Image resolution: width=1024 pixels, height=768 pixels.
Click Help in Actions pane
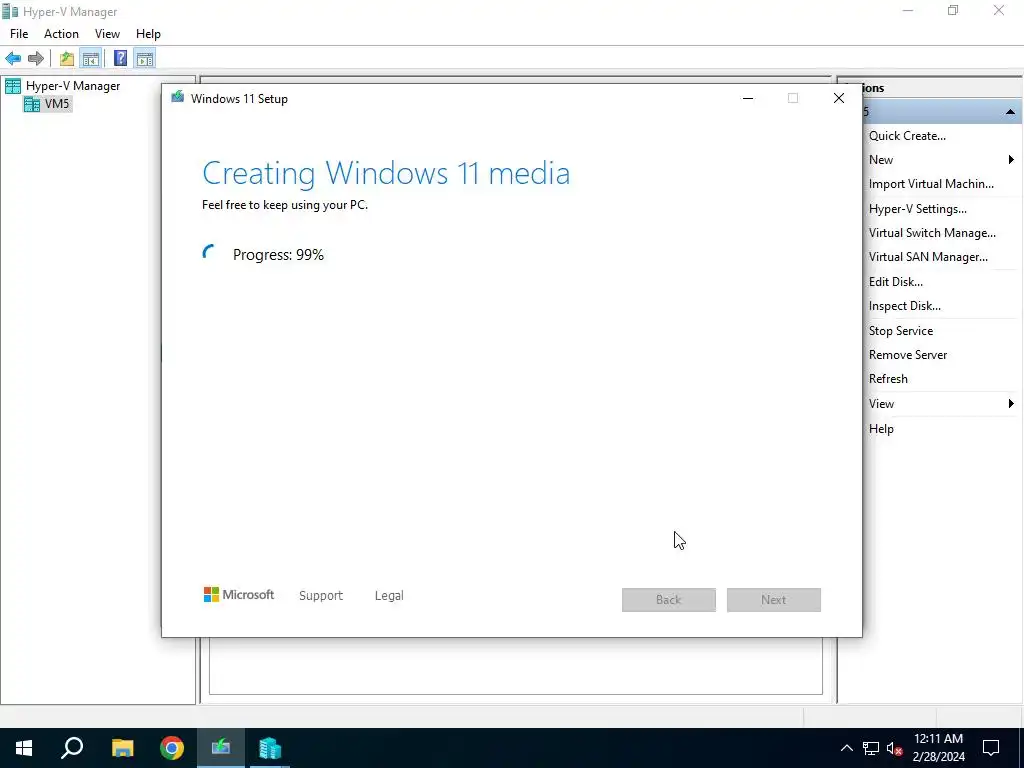click(x=881, y=429)
